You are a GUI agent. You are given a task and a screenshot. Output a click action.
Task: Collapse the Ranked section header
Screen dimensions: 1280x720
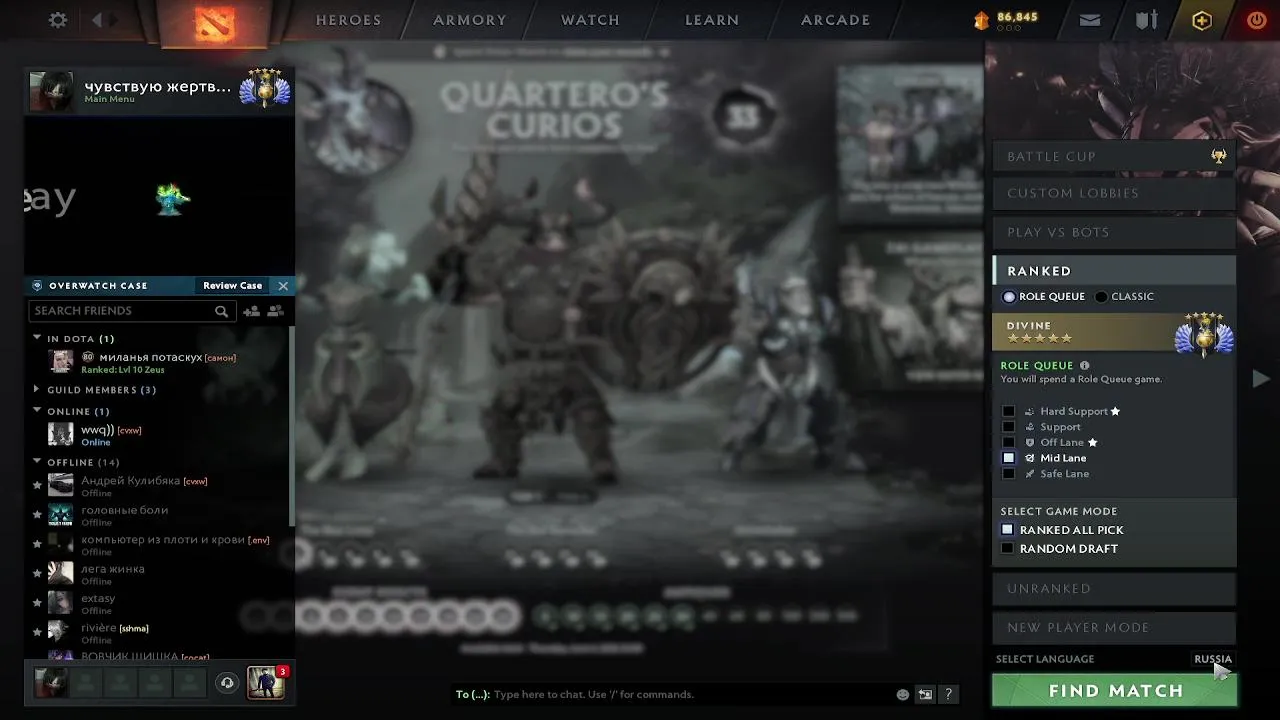pyautogui.click(x=1114, y=271)
